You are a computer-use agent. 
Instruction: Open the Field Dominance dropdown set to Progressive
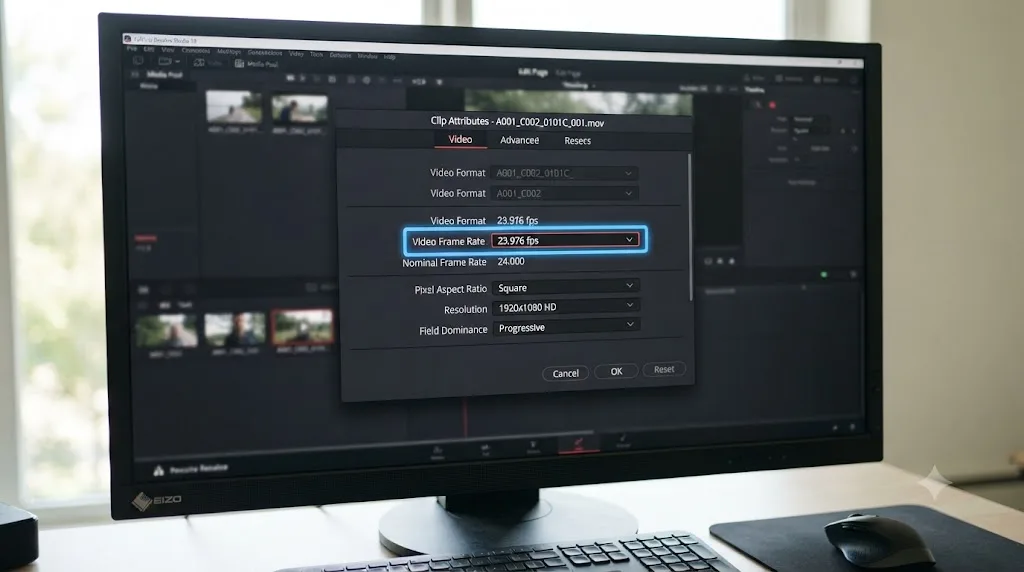pos(566,327)
